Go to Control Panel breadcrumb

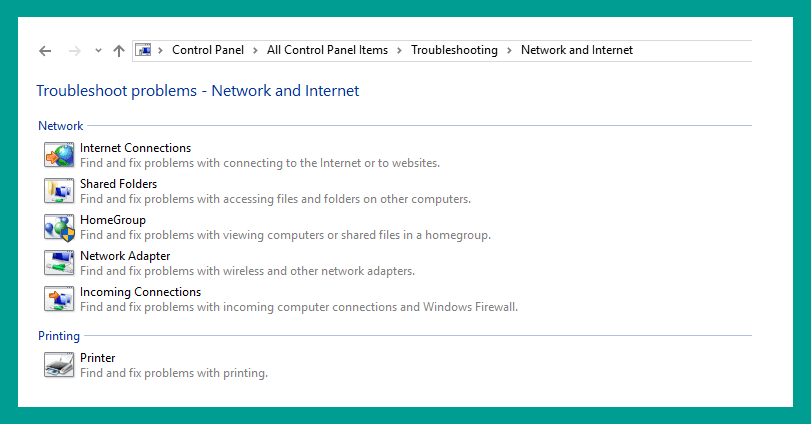(208, 50)
